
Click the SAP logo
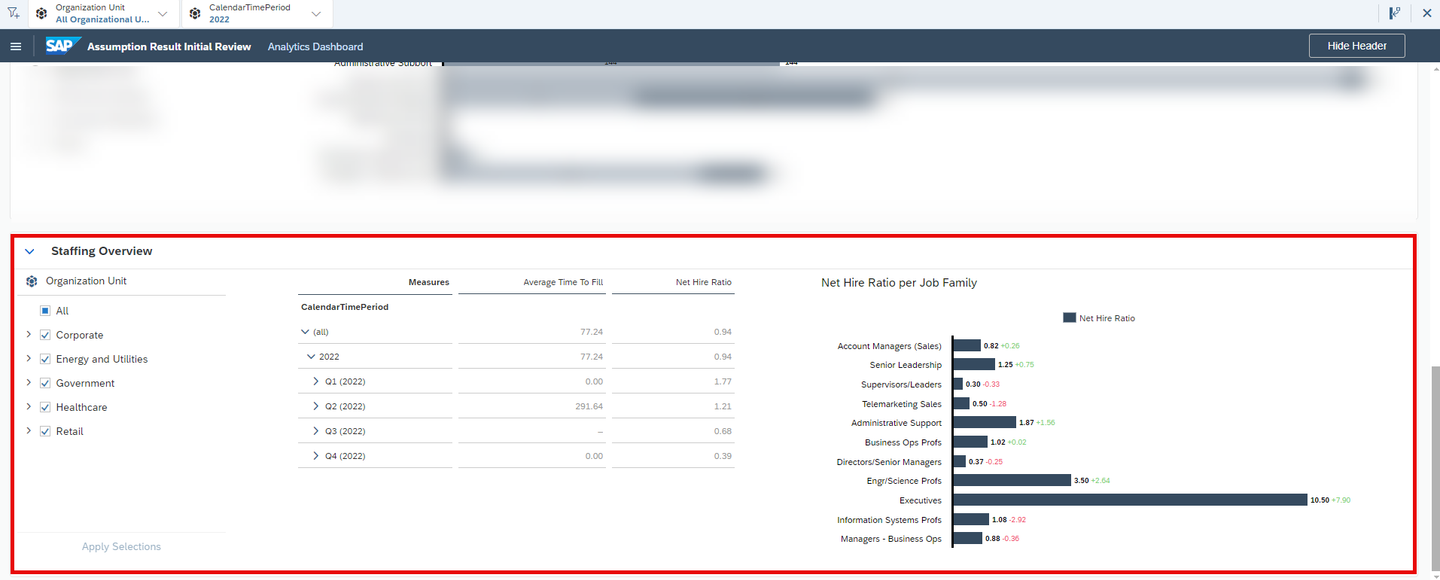tap(63, 46)
